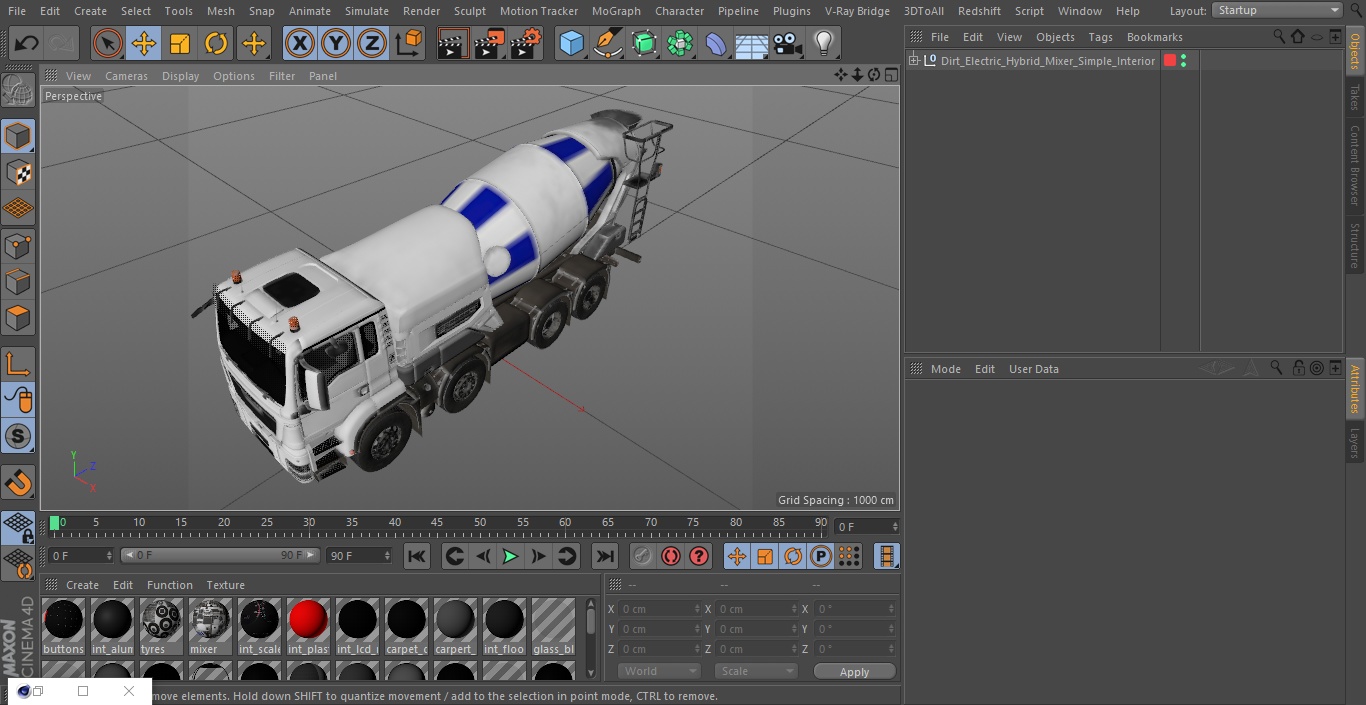Open the World coordinate dropdown
Viewport: 1366px width, 705px height.
[x=658, y=671]
